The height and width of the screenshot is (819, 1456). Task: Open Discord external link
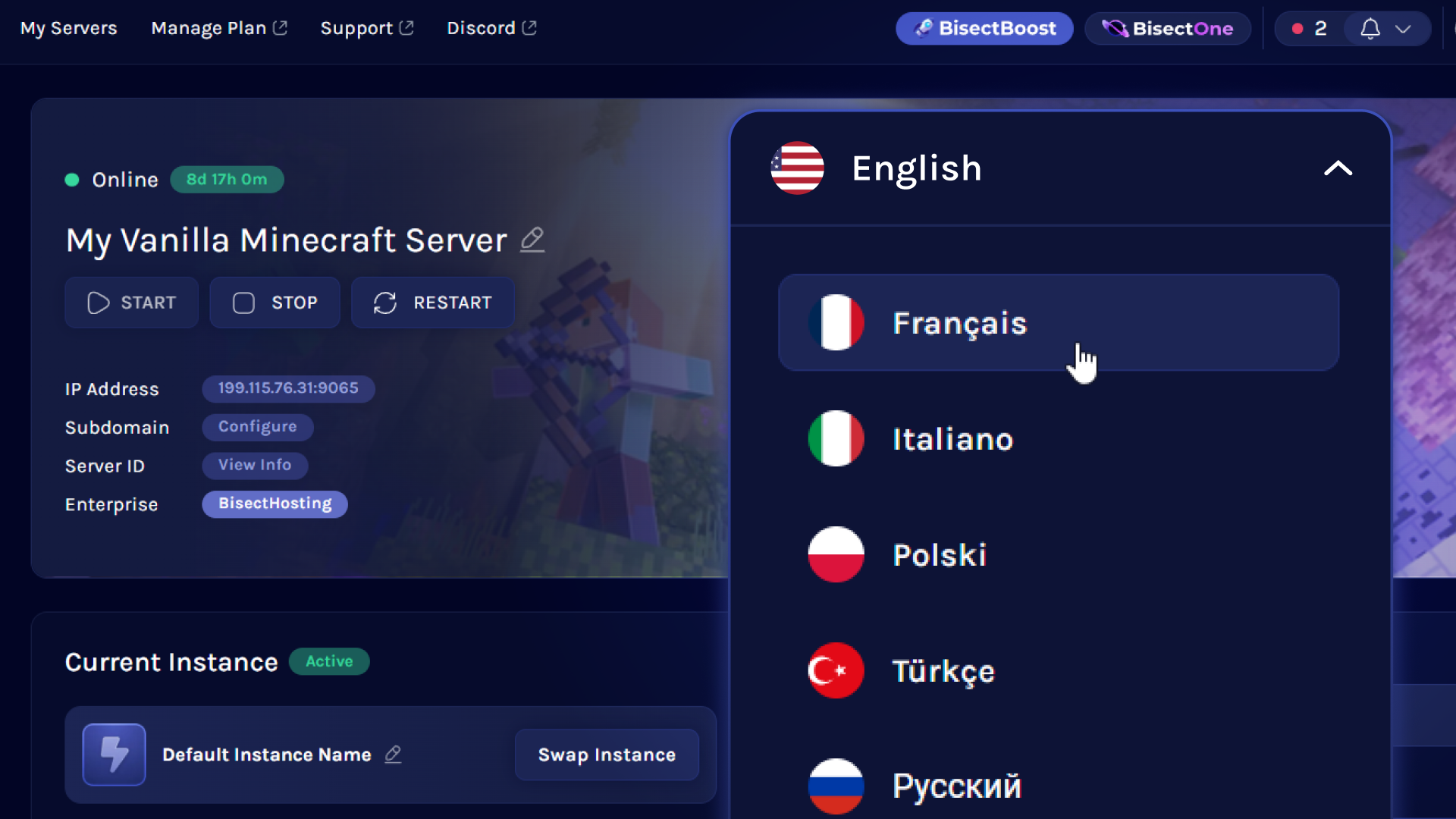point(492,28)
